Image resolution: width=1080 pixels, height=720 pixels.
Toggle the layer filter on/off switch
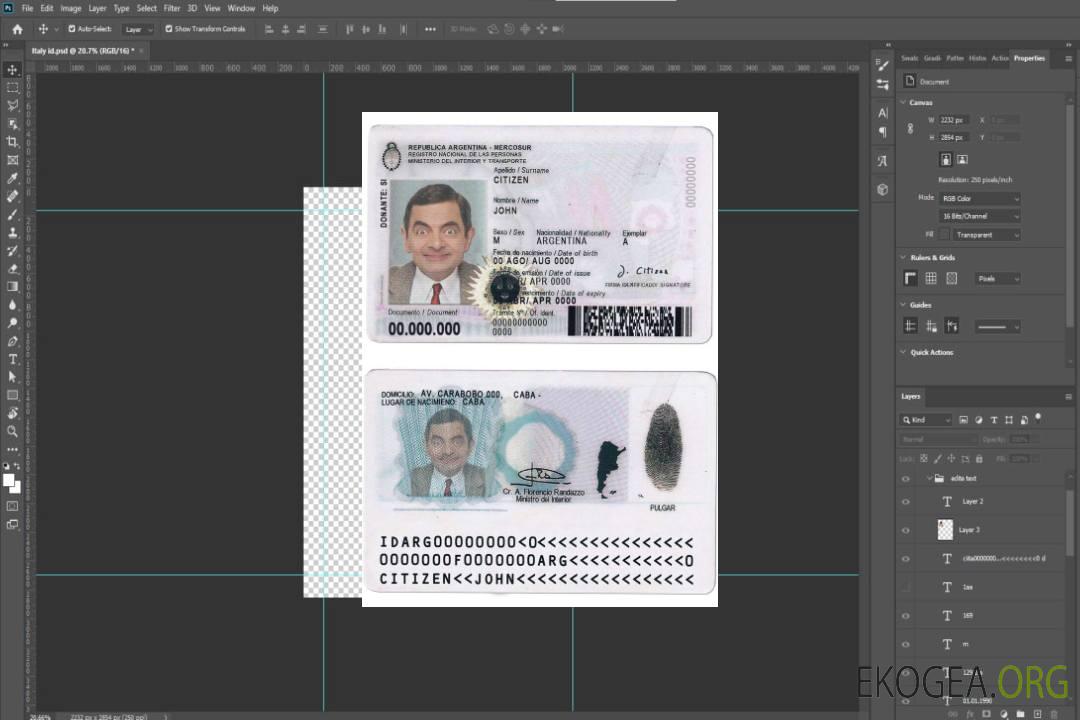click(x=1038, y=418)
